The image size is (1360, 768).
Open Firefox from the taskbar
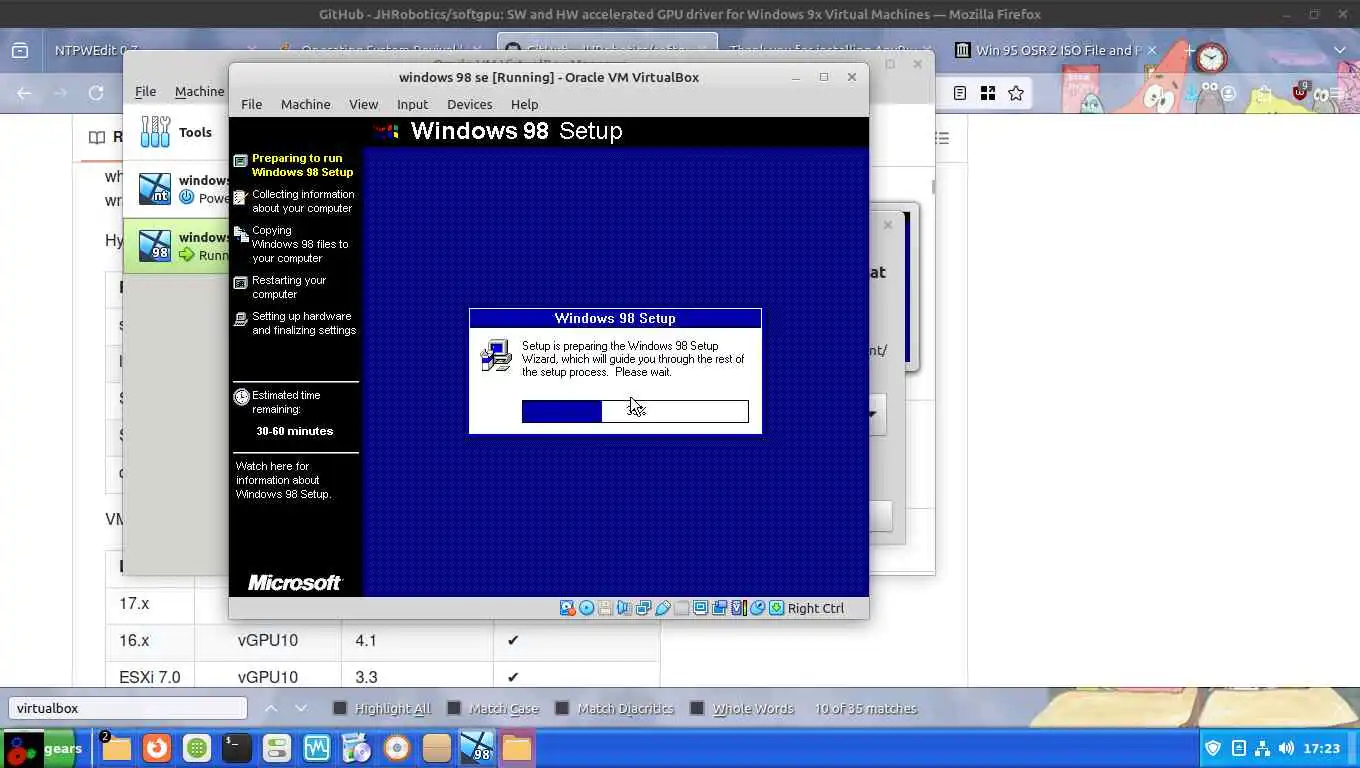[156, 748]
